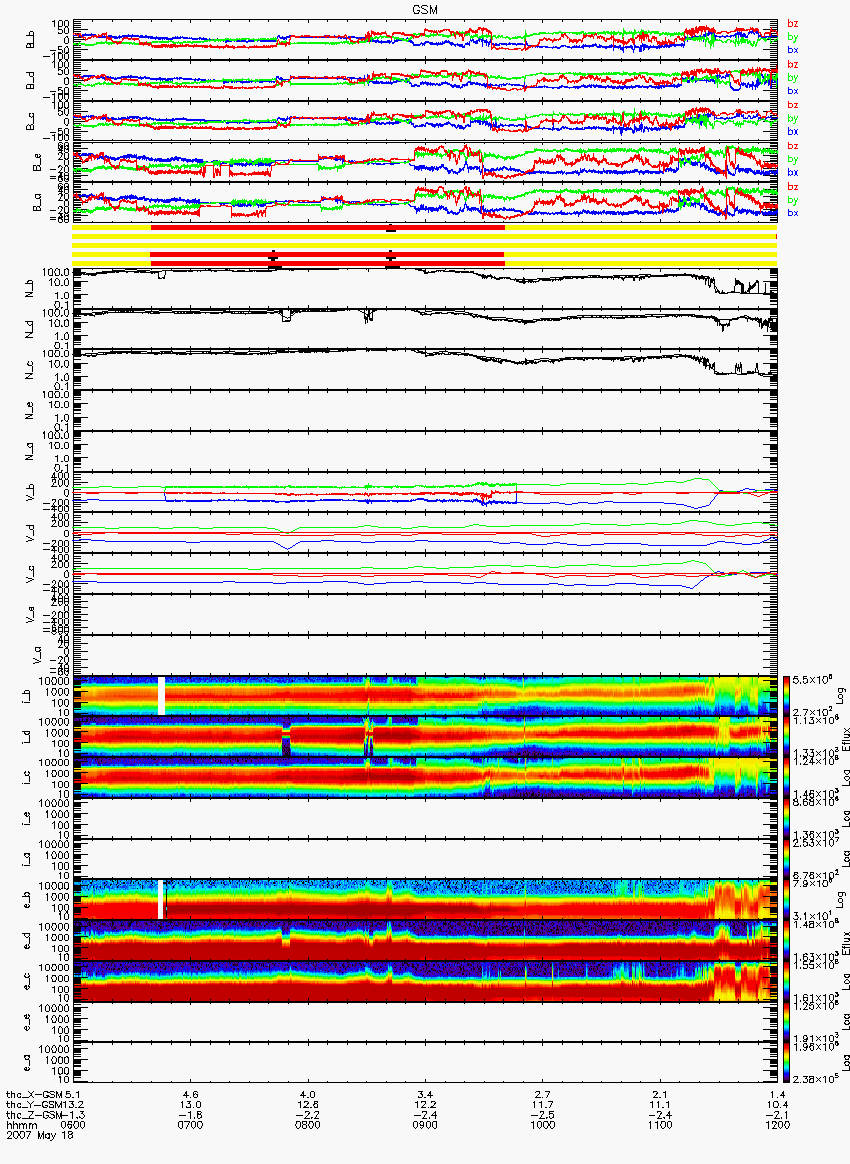The width and height of the screenshot is (850, 1164).
Task: Select the B_e panel axis label
Action: (x=36, y=161)
